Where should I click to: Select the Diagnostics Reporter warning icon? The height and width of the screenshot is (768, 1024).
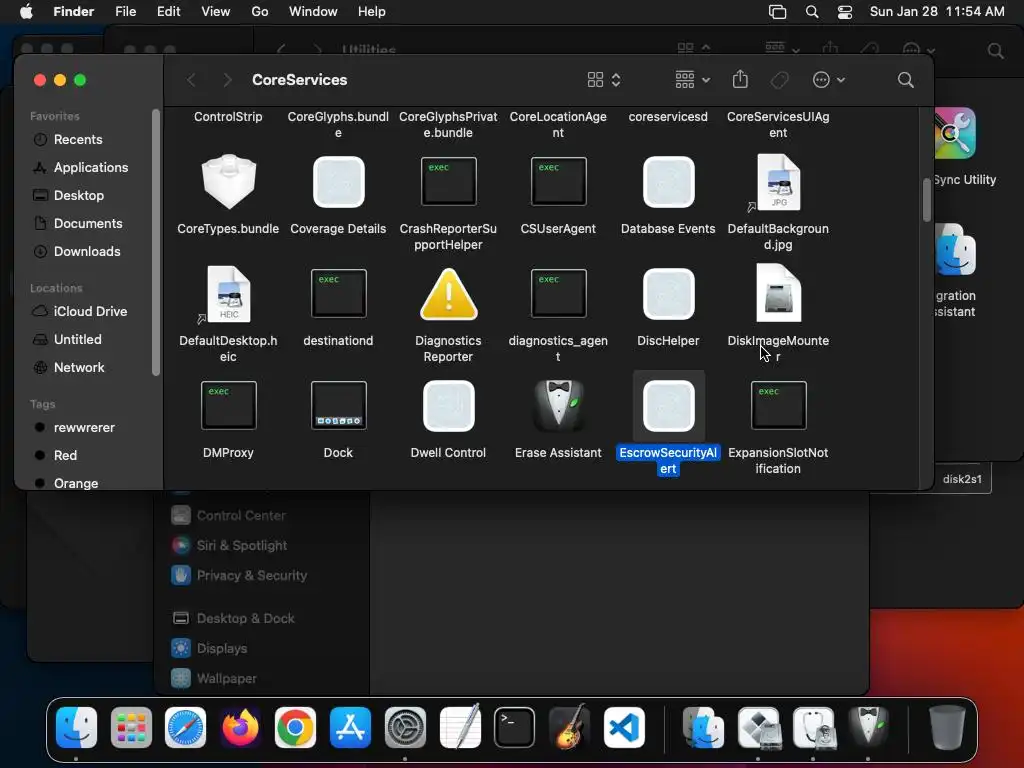[448, 294]
